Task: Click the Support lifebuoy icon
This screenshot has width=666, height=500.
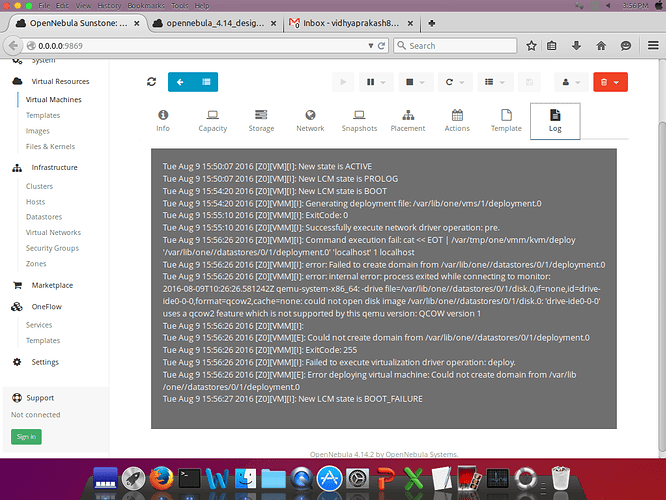Action: click(x=17, y=398)
